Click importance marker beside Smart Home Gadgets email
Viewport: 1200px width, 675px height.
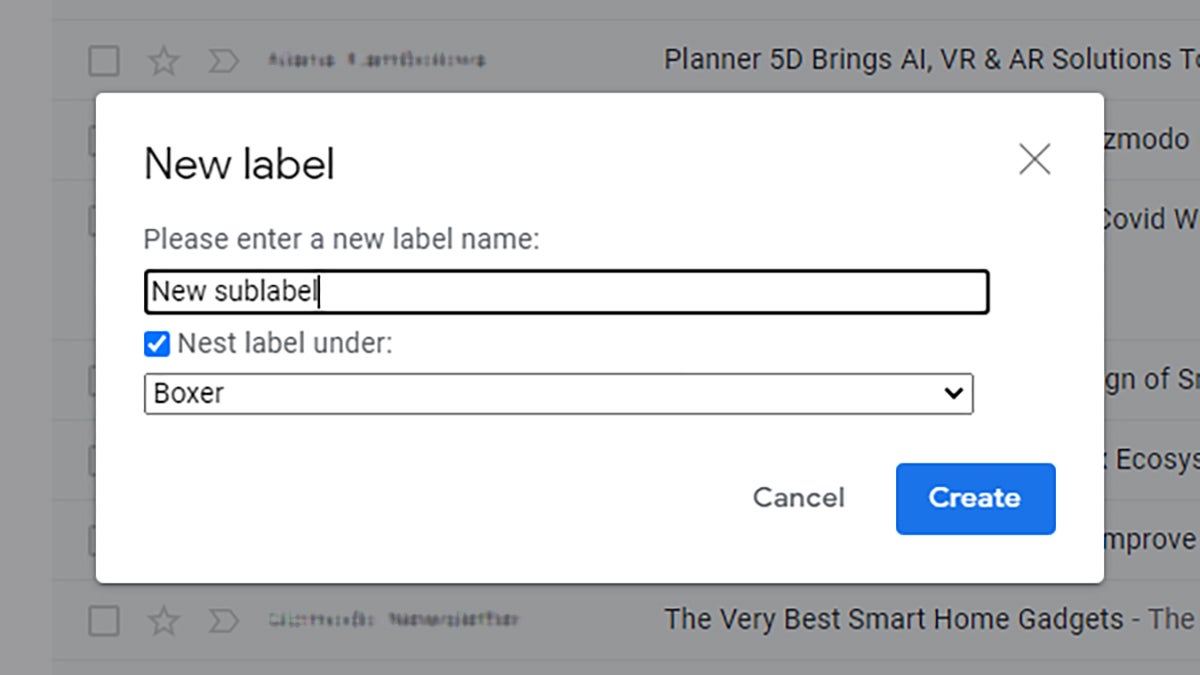pyautogui.click(x=221, y=620)
